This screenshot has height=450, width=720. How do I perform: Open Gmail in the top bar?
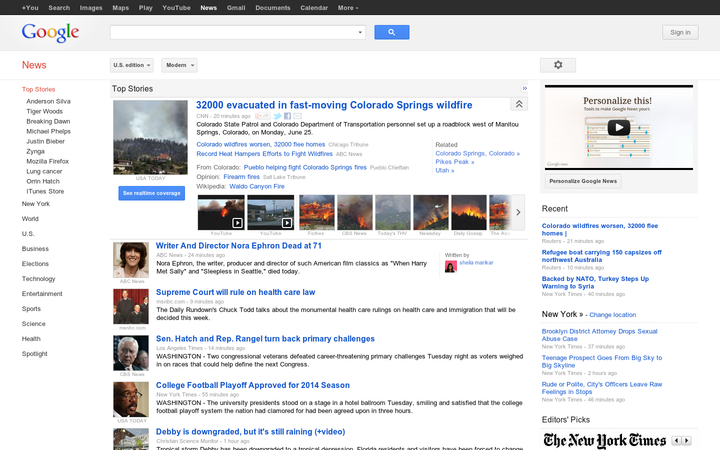pyautogui.click(x=236, y=8)
